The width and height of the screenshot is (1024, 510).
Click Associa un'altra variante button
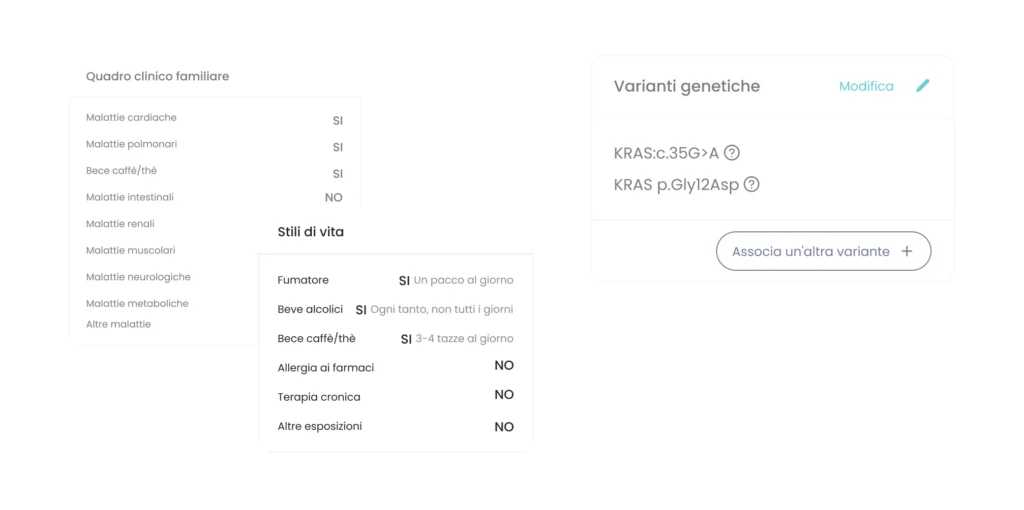[824, 251]
